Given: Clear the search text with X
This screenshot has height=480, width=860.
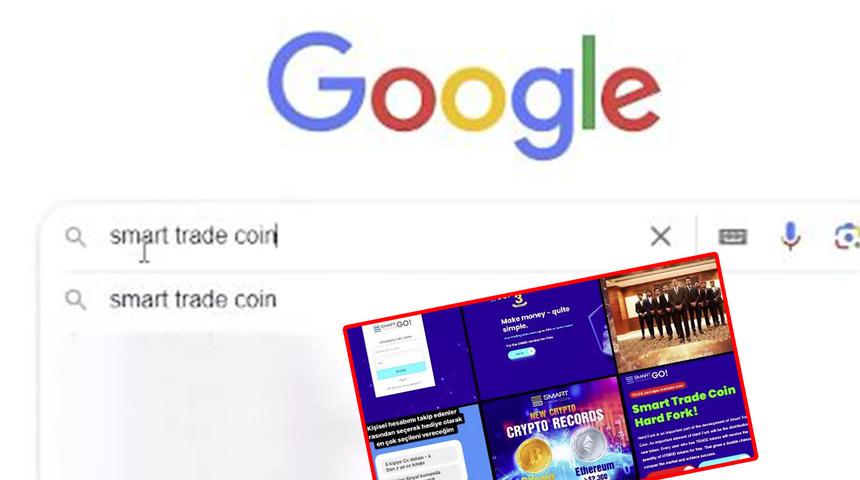Looking at the screenshot, I should point(660,236).
